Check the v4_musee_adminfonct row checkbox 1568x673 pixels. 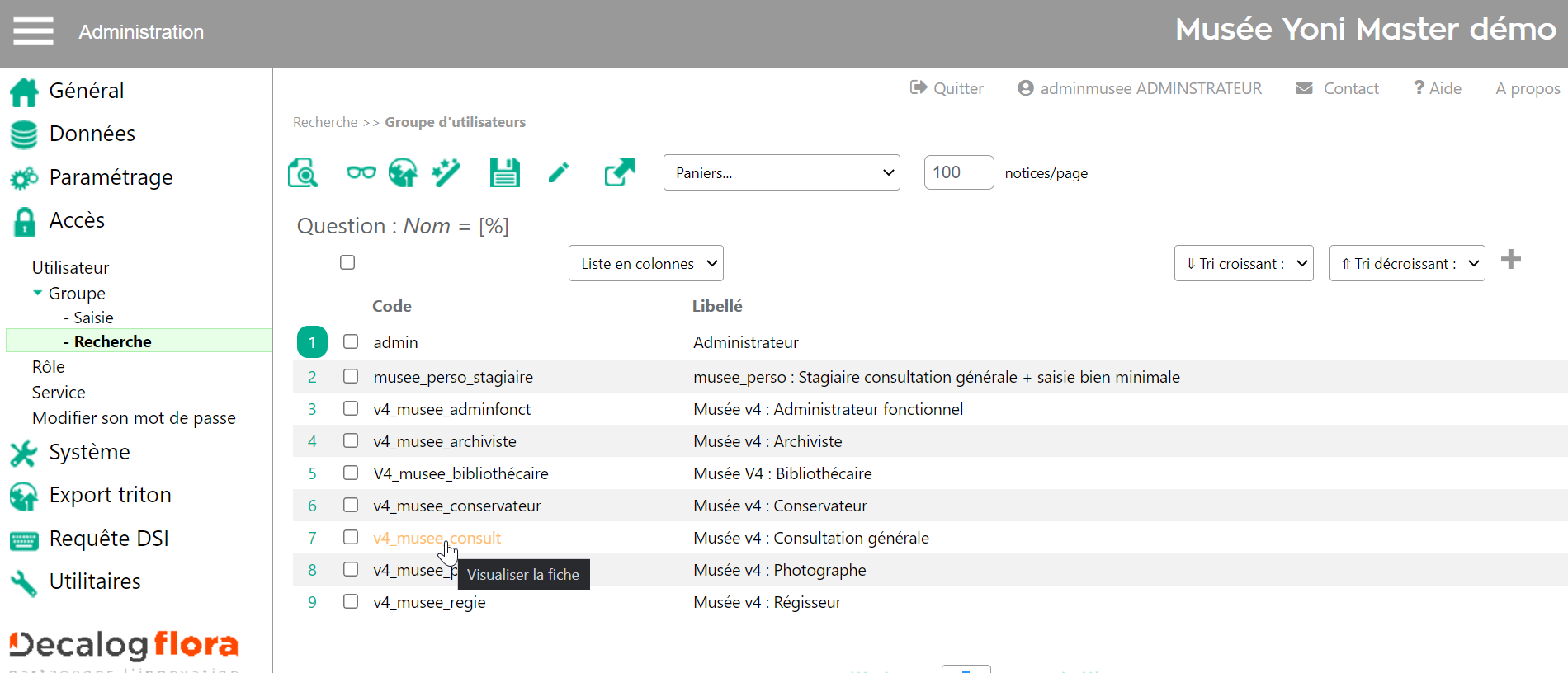pos(351,408)
